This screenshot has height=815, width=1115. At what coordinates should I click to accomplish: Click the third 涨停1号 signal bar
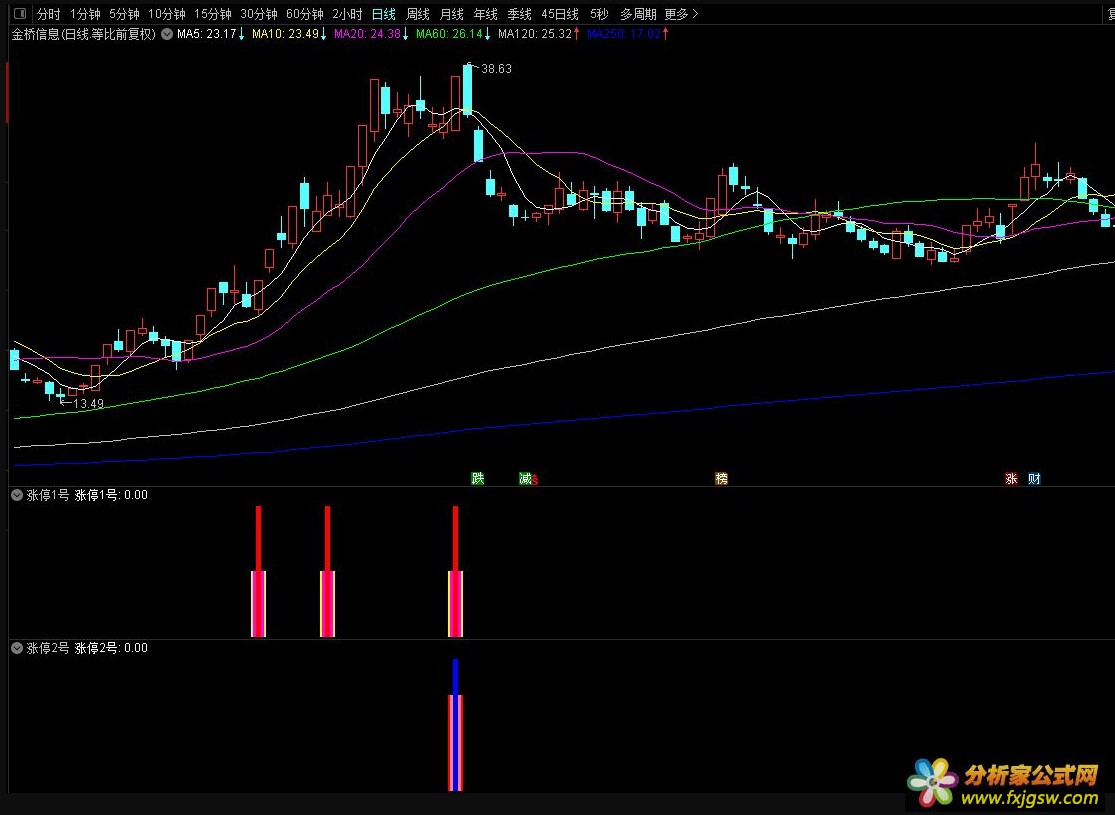455,572
